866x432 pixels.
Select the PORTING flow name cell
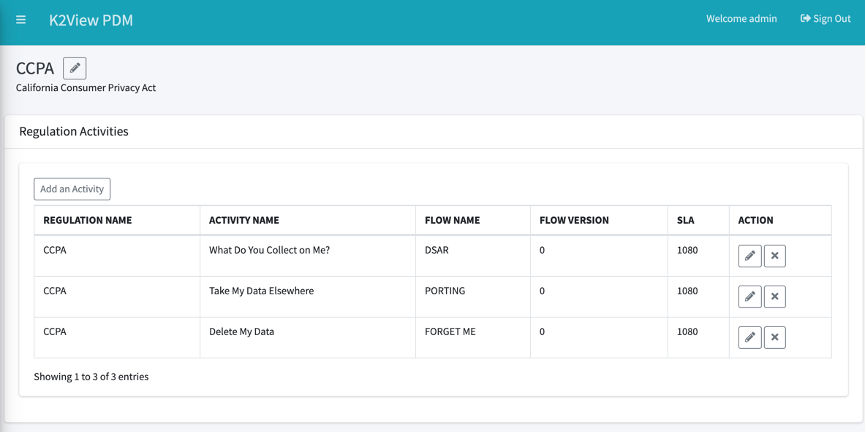pos(473,297)
